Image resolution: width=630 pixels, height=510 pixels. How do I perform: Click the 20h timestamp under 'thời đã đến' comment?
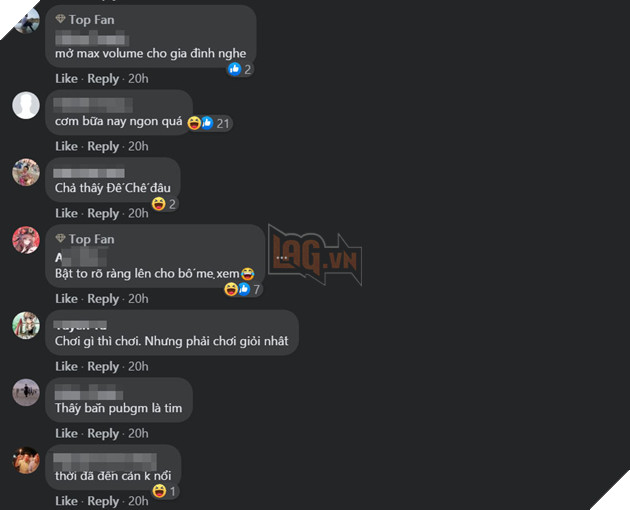point(138,501)
